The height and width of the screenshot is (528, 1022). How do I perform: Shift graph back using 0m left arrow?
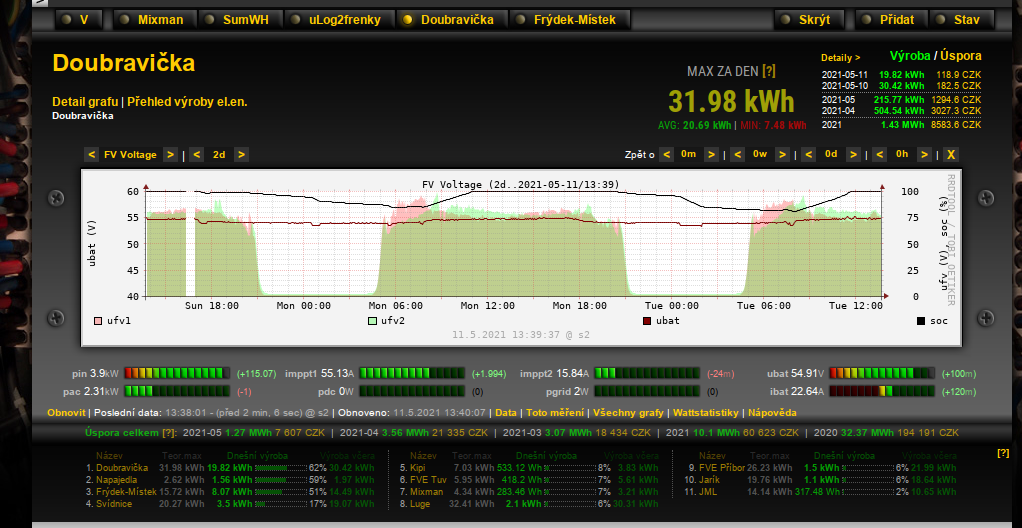tap(666, 155)
